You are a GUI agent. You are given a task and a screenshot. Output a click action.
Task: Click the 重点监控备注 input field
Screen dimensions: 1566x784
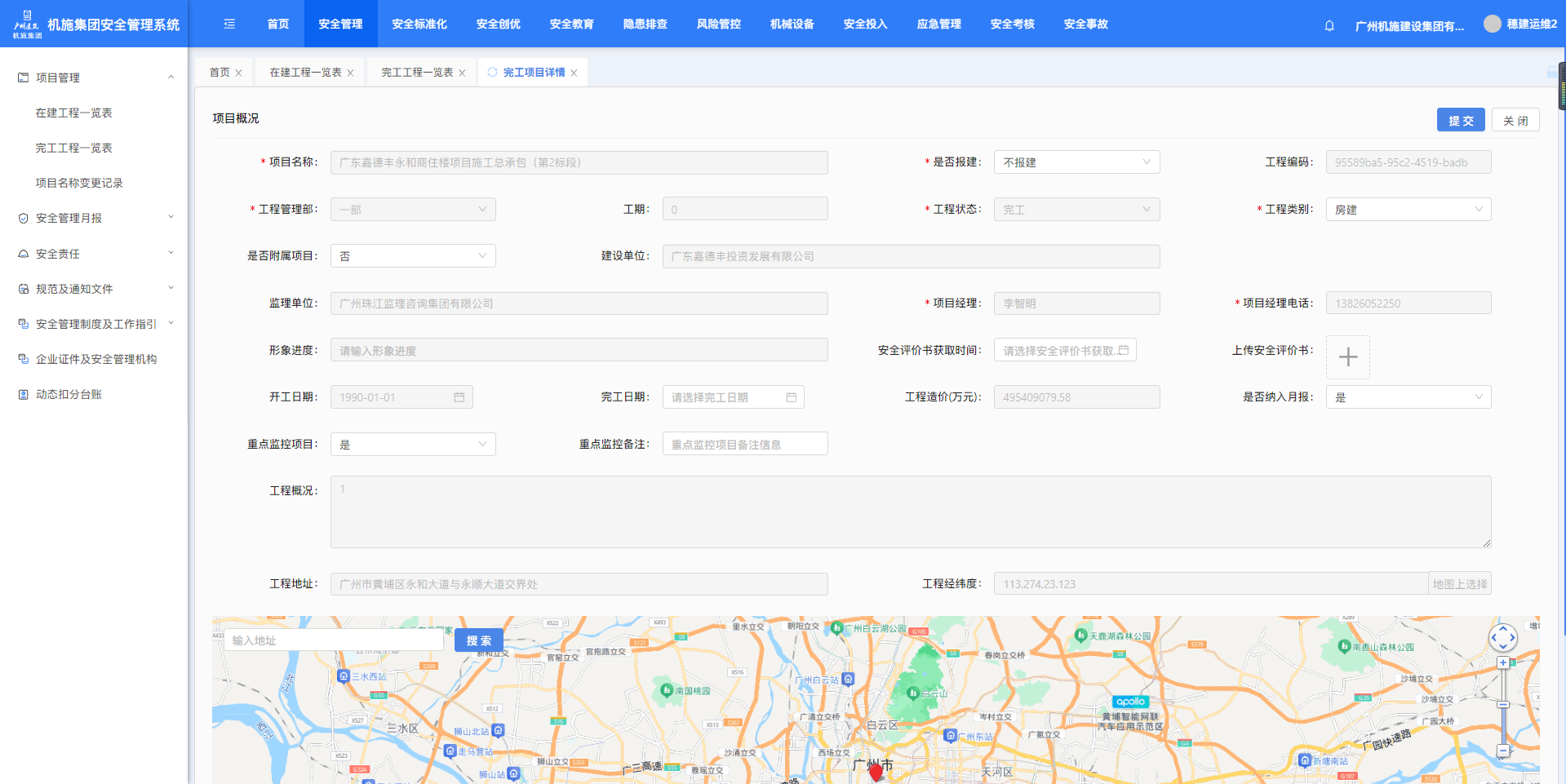[744, 445]
